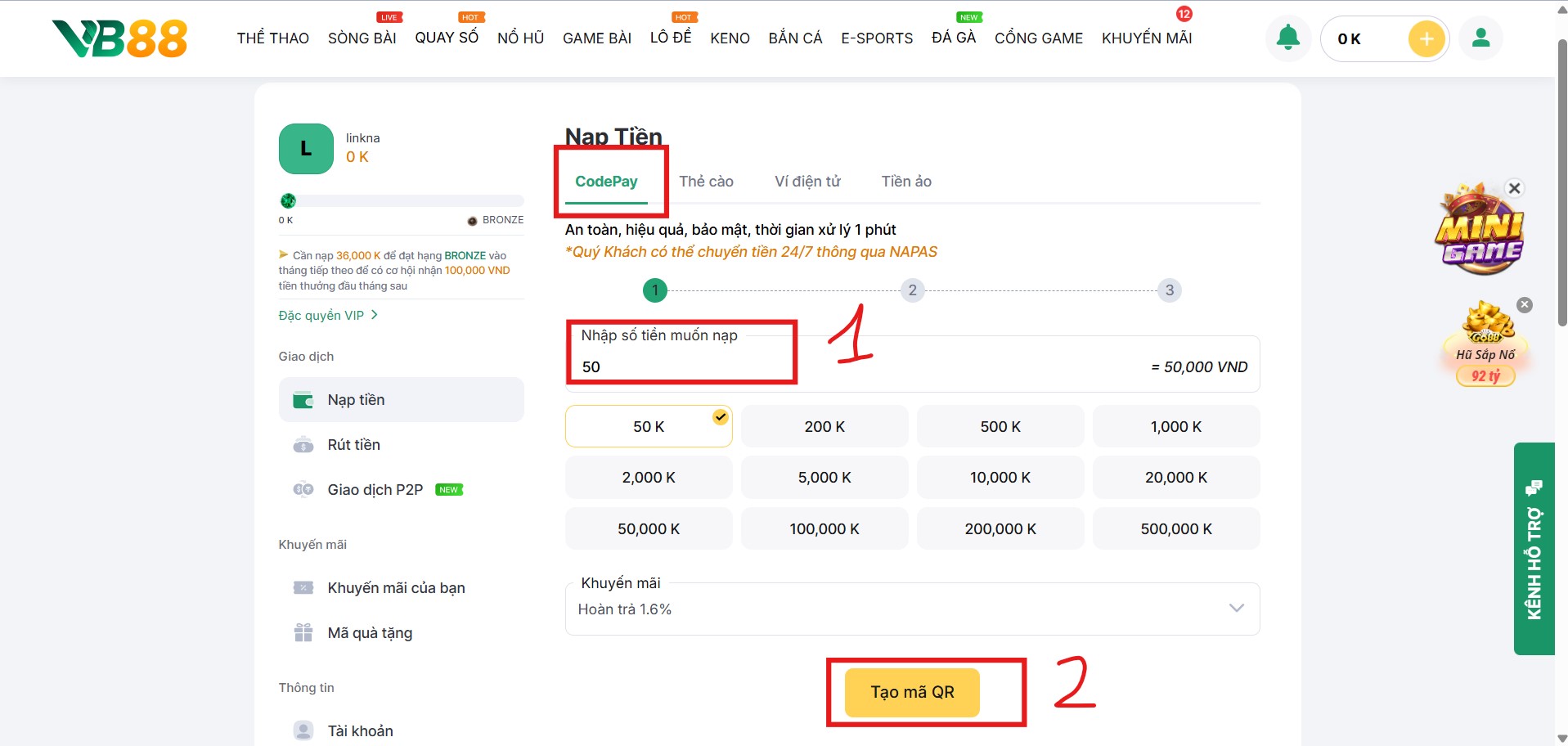Open the user profile icon
Image resolution: width=1568 pixels, height=746 pixels.
(1480, 38)
